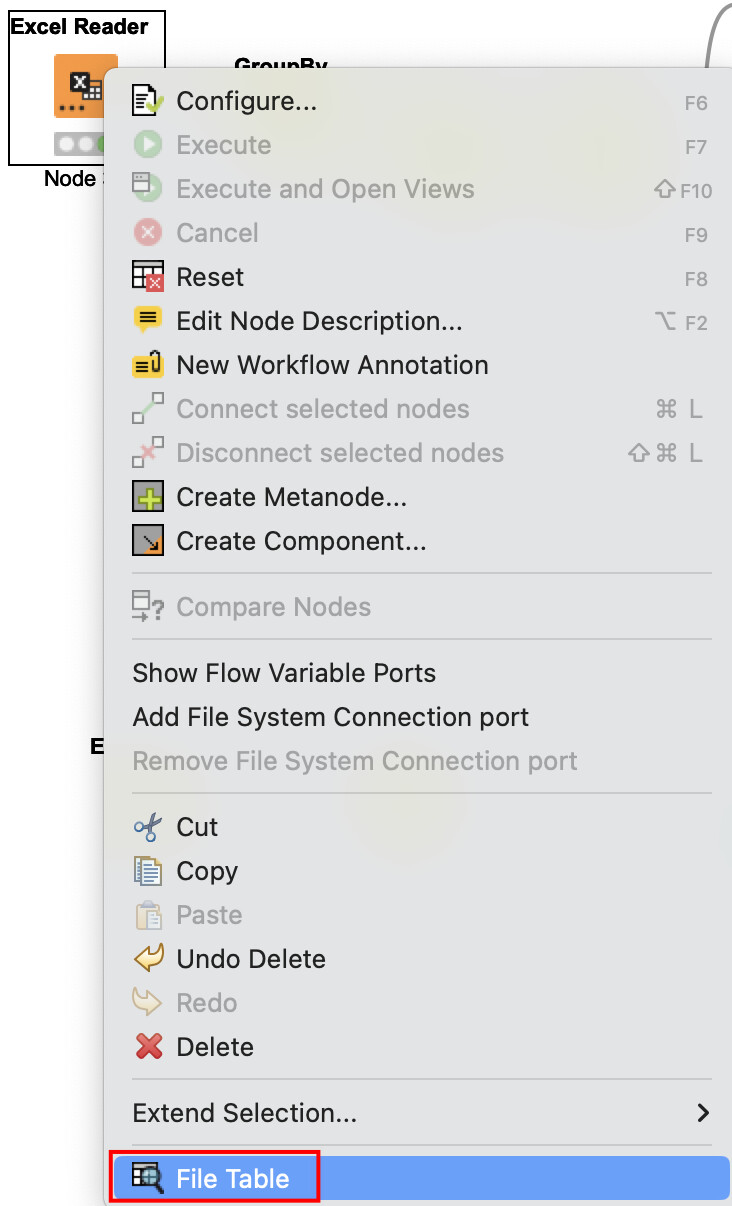Click Edit Node Description menu entry

pos(319,321)
